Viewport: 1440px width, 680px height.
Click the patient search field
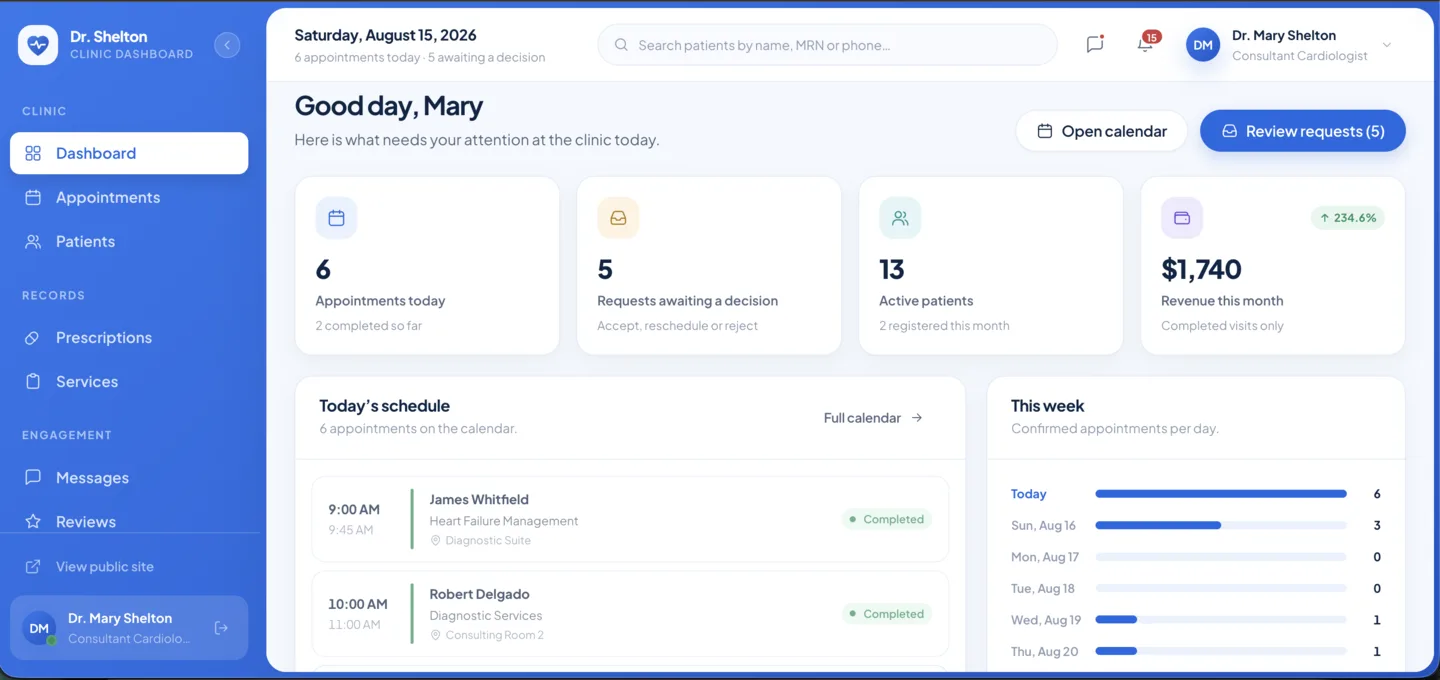point(827,45)
